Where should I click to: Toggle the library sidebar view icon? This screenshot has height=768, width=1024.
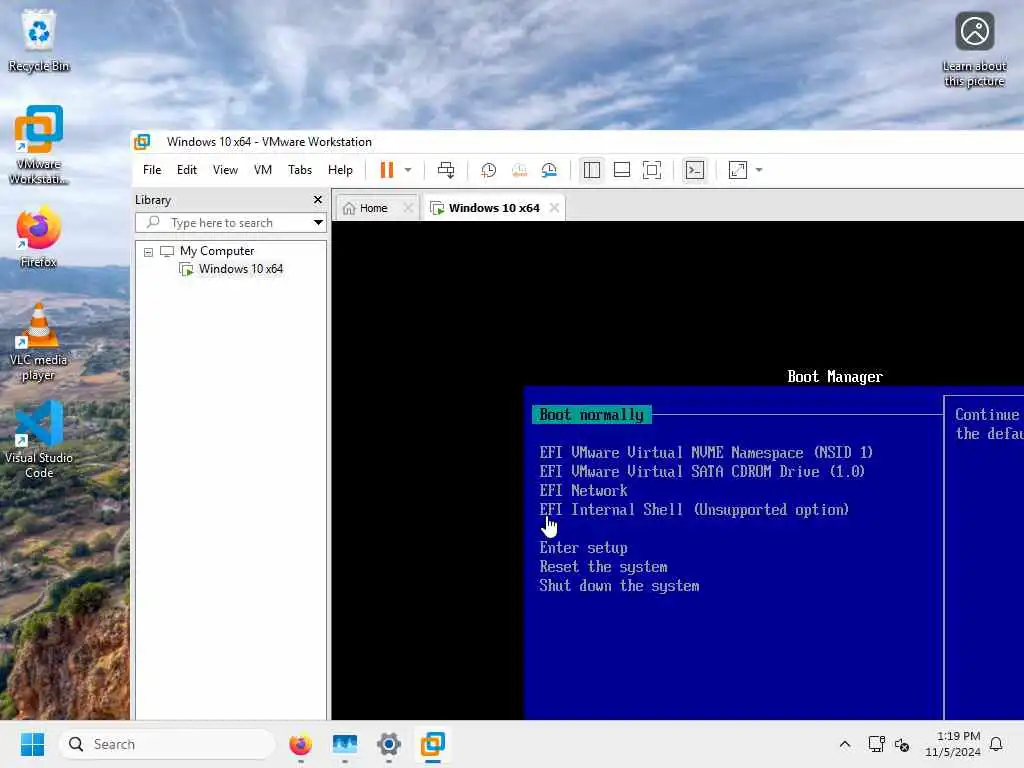pyautogui.click(x=592, y=170)
